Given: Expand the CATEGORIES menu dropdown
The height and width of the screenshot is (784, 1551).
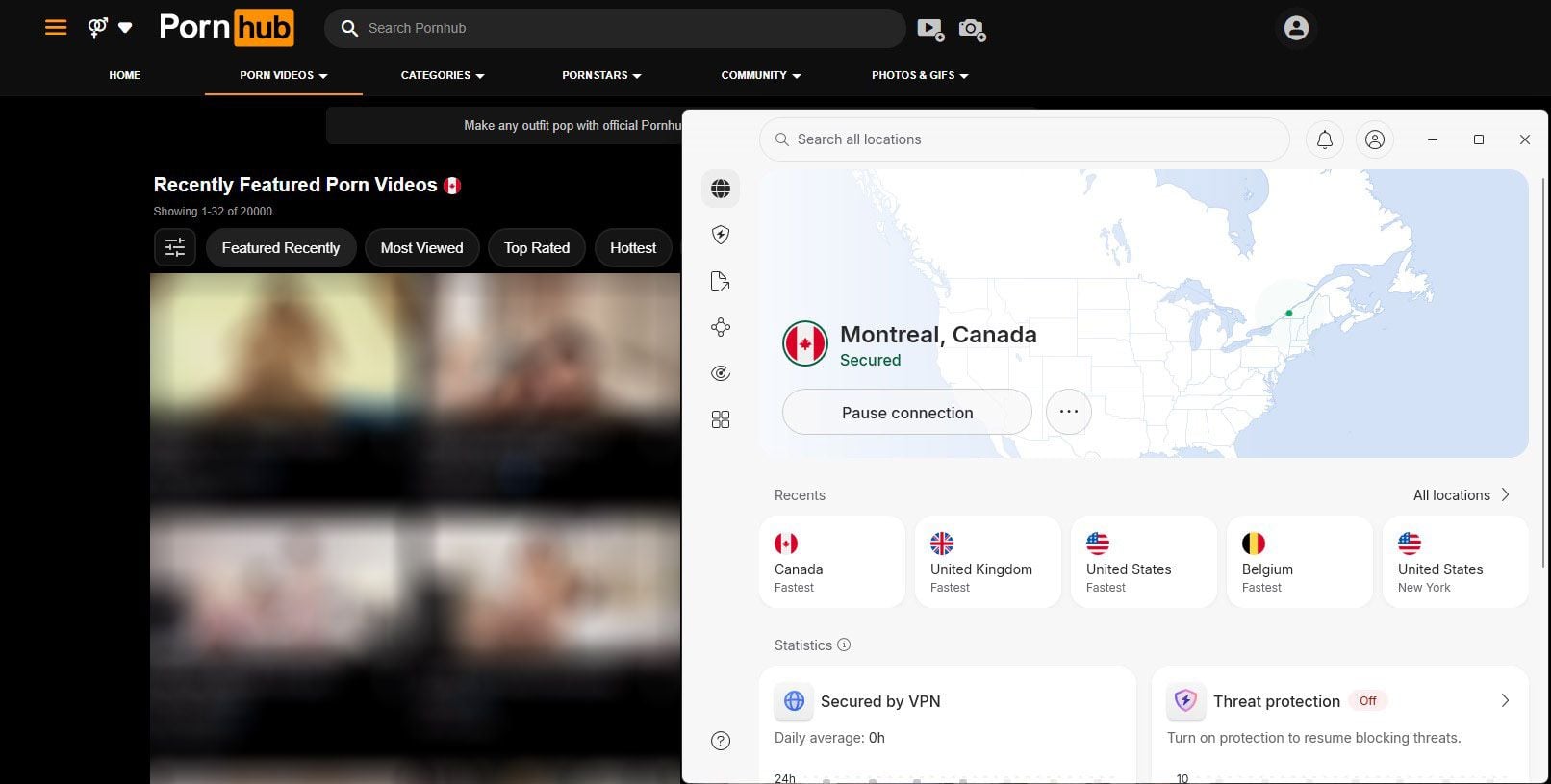Looking at the screenshot, I should 443,75.
